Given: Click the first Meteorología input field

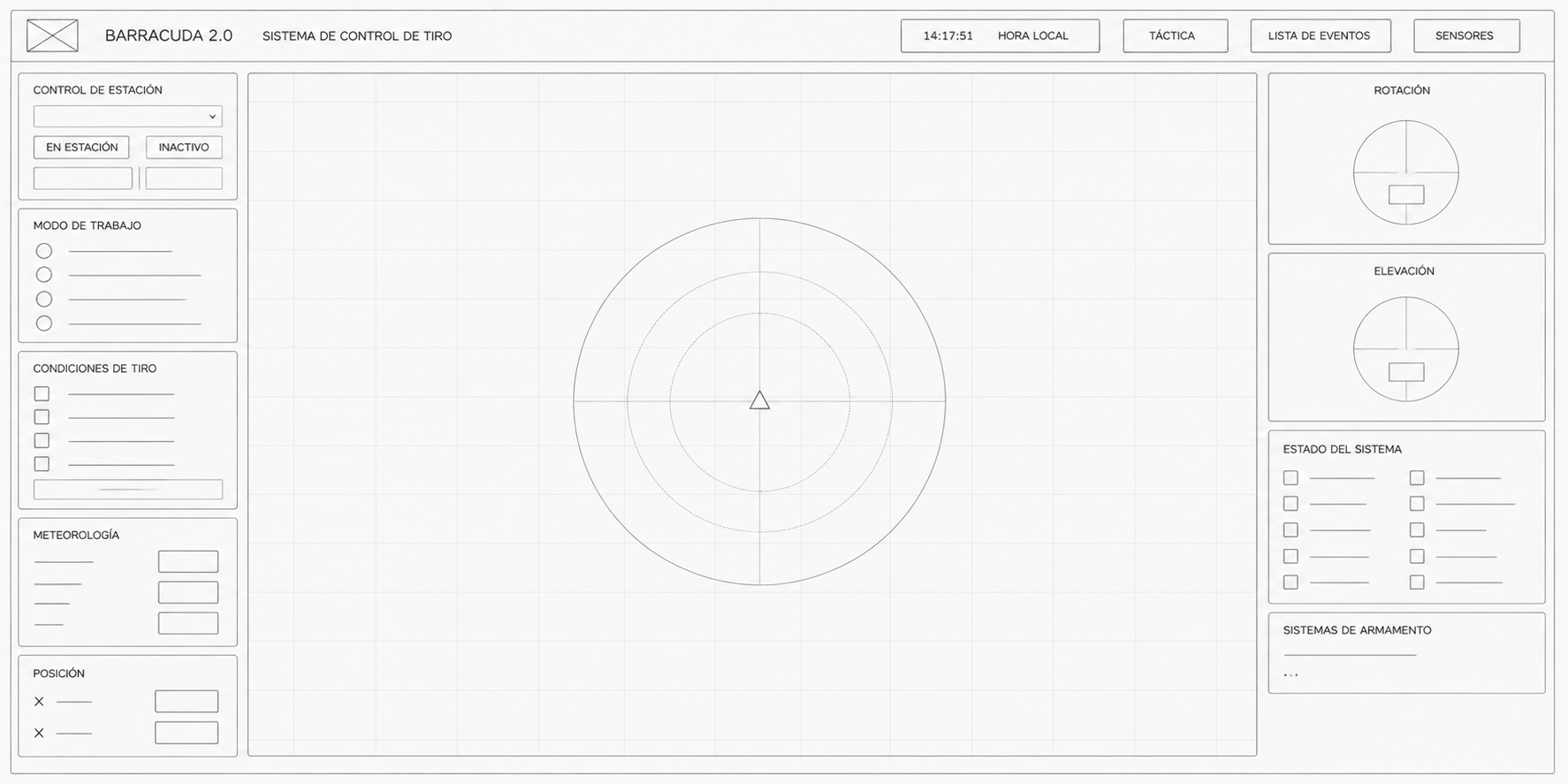Looking at the screenshot, I should click(188, 561).
